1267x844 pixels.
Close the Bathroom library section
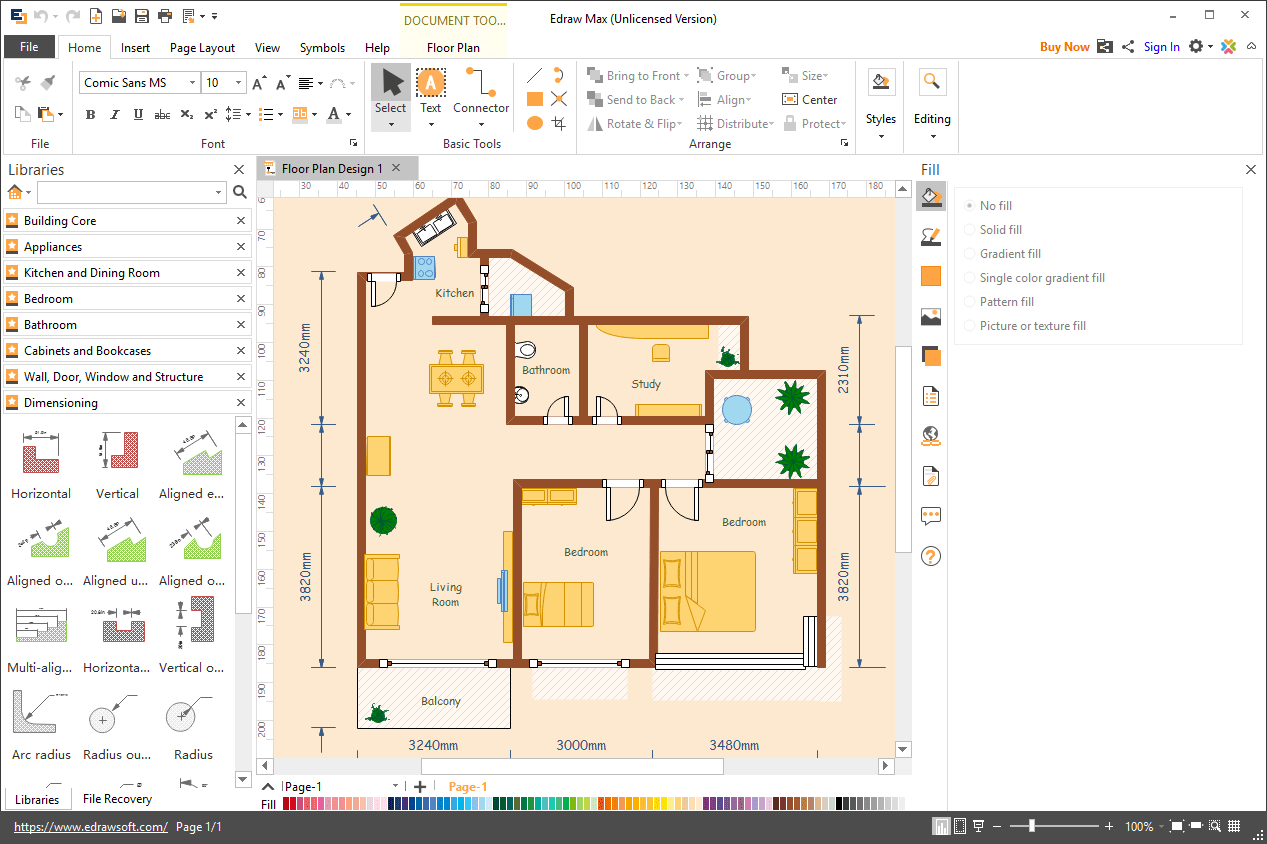pyautogui.click(x=241, y=325)
